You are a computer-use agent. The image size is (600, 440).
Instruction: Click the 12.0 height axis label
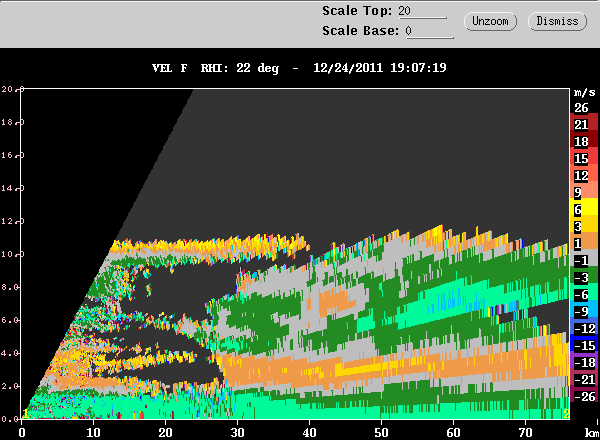tap(13, 221)
